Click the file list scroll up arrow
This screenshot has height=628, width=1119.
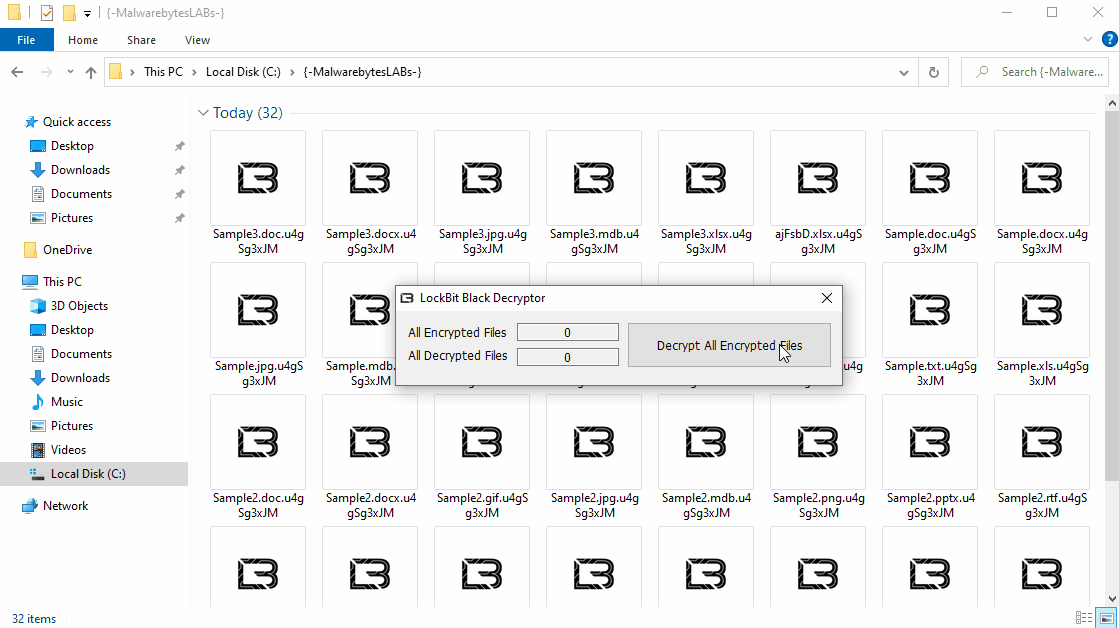[1112, 103]
